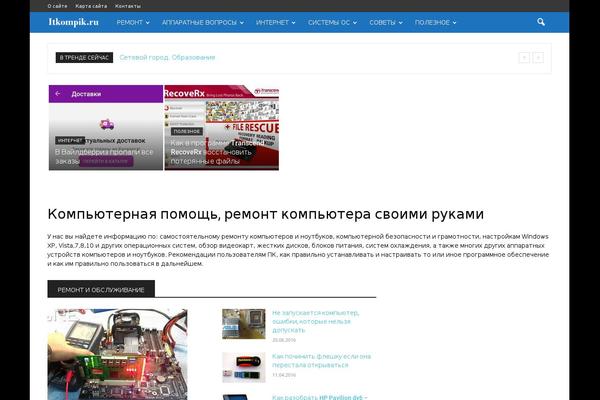This screenshot has width=600, height=400.
Task: Select the Ремонт и обслуживание tab
Action: point(101,289)
